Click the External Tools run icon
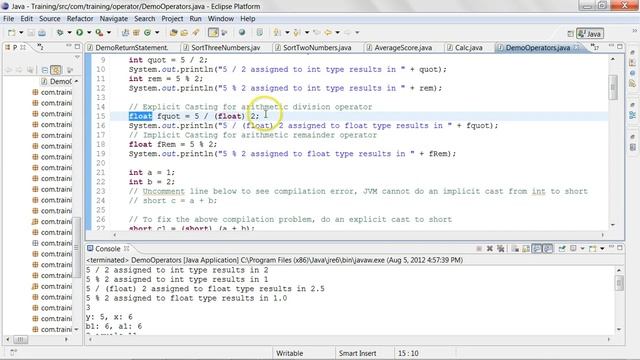The image size is (640, 360). coord(100,33)
